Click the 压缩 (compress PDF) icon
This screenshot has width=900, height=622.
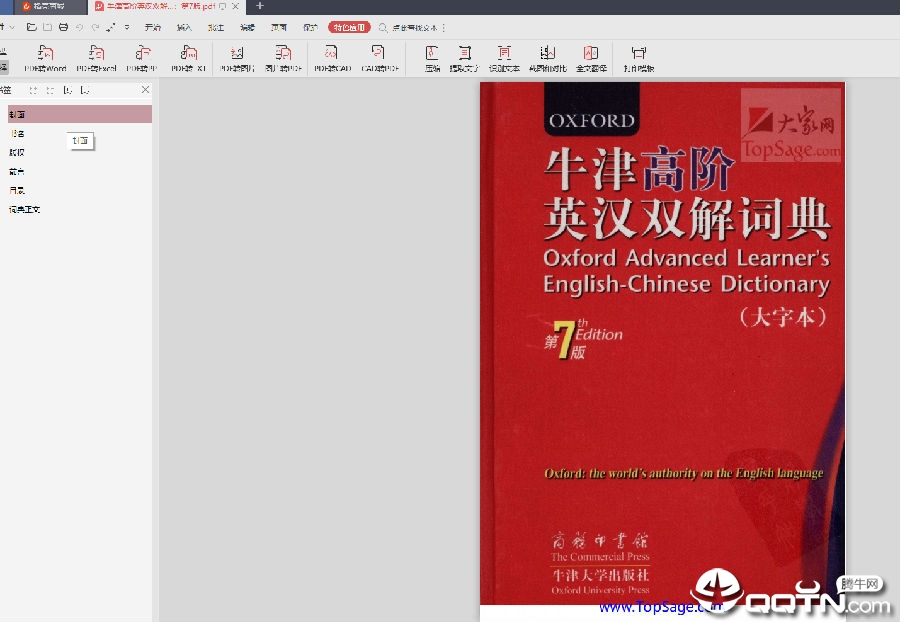(432, 53)
